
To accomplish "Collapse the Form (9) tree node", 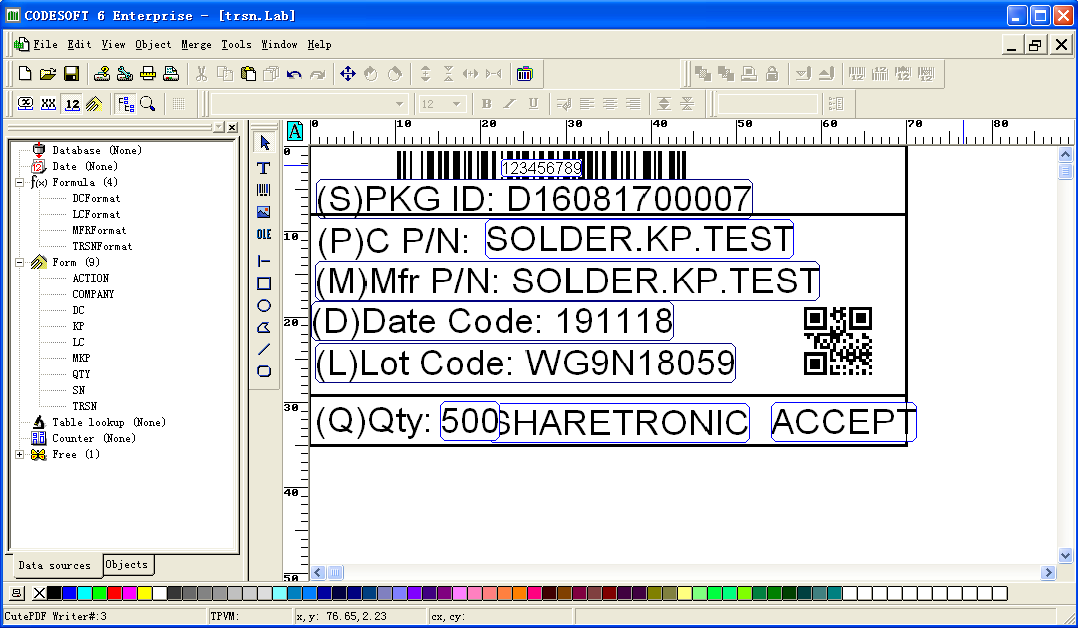I will point(20,262).
